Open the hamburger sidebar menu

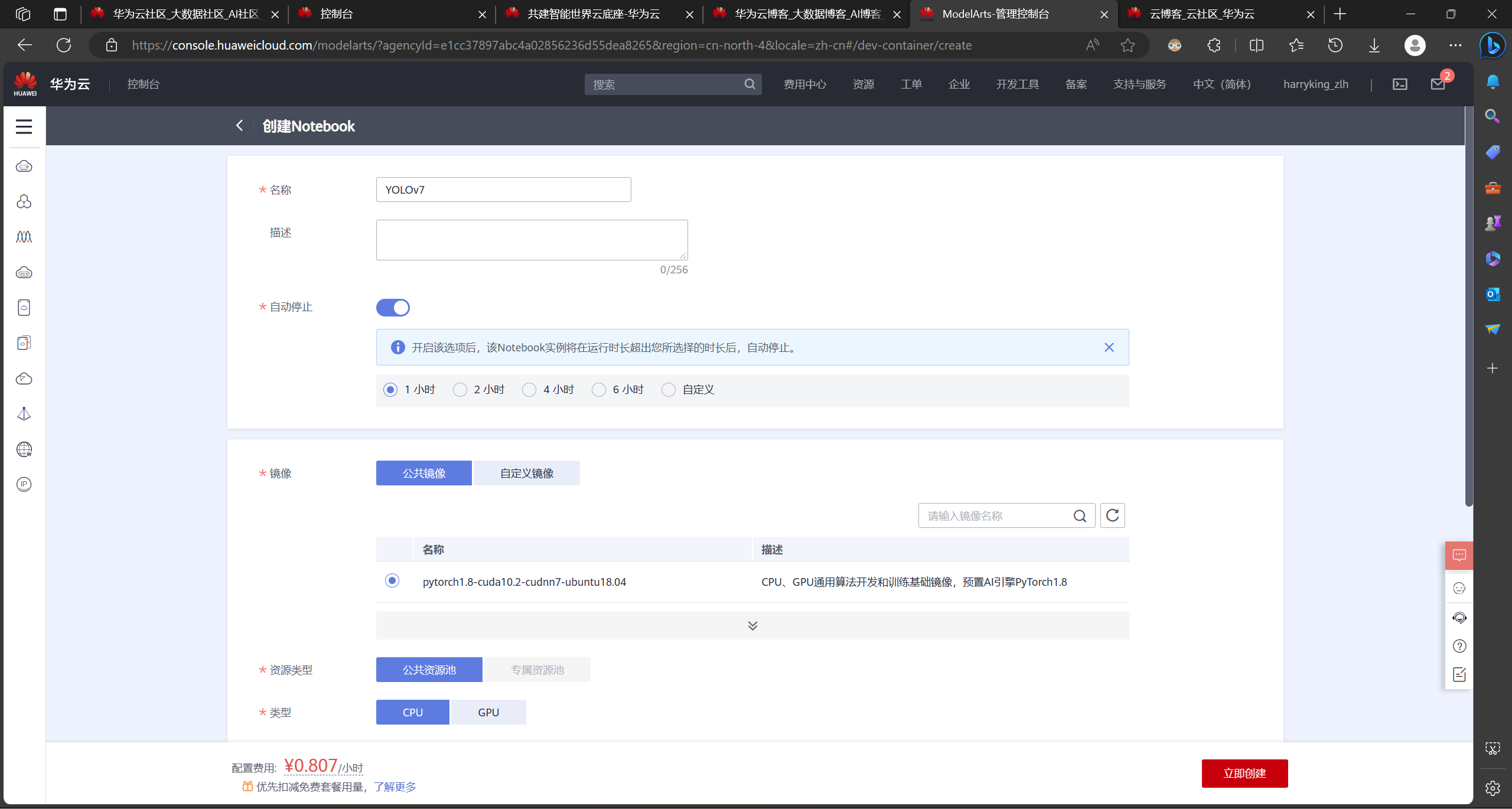[x=24, y=126]
